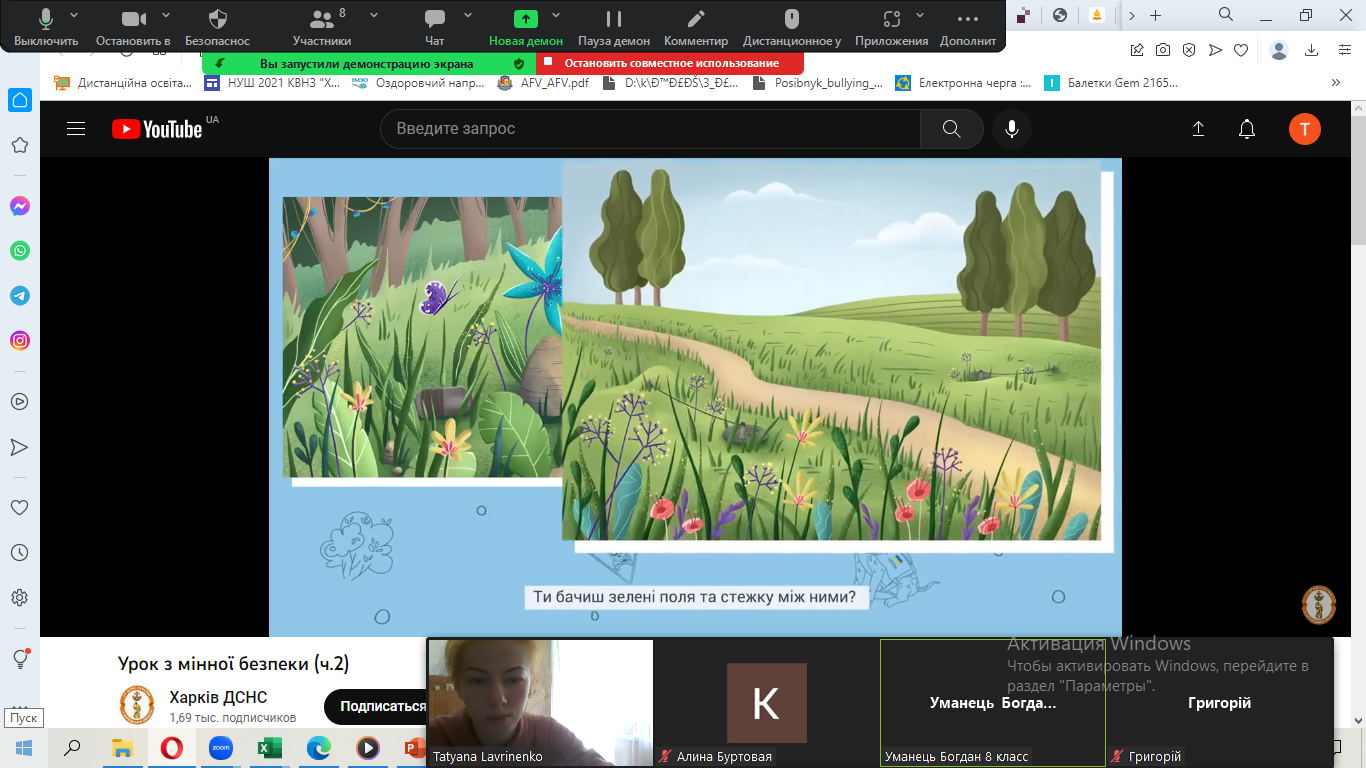Open the Електронна черга bookmark
The image size is (1366, 768).
[x=964, y=84]
